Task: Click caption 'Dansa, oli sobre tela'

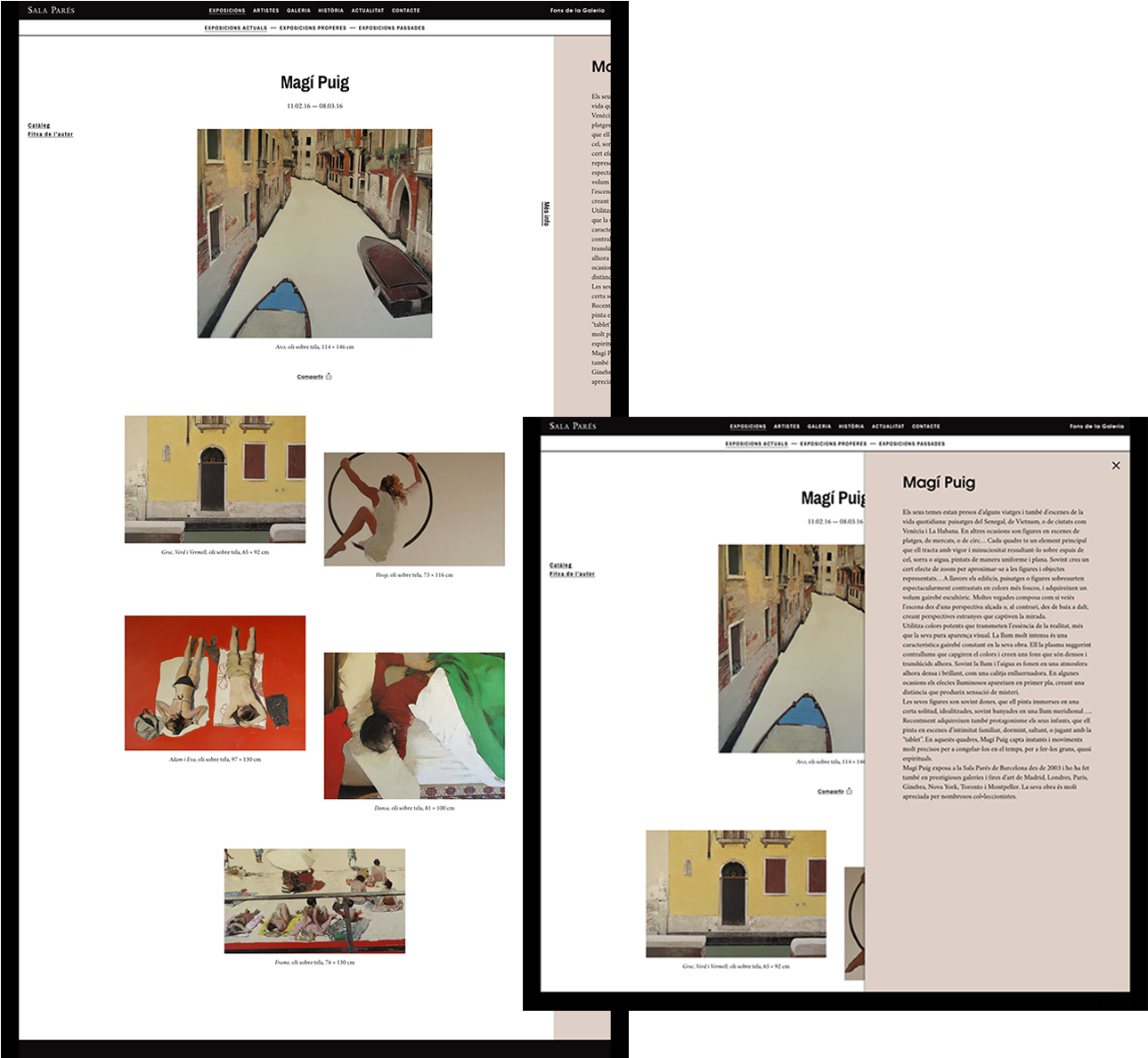Action: pos(414,809)
